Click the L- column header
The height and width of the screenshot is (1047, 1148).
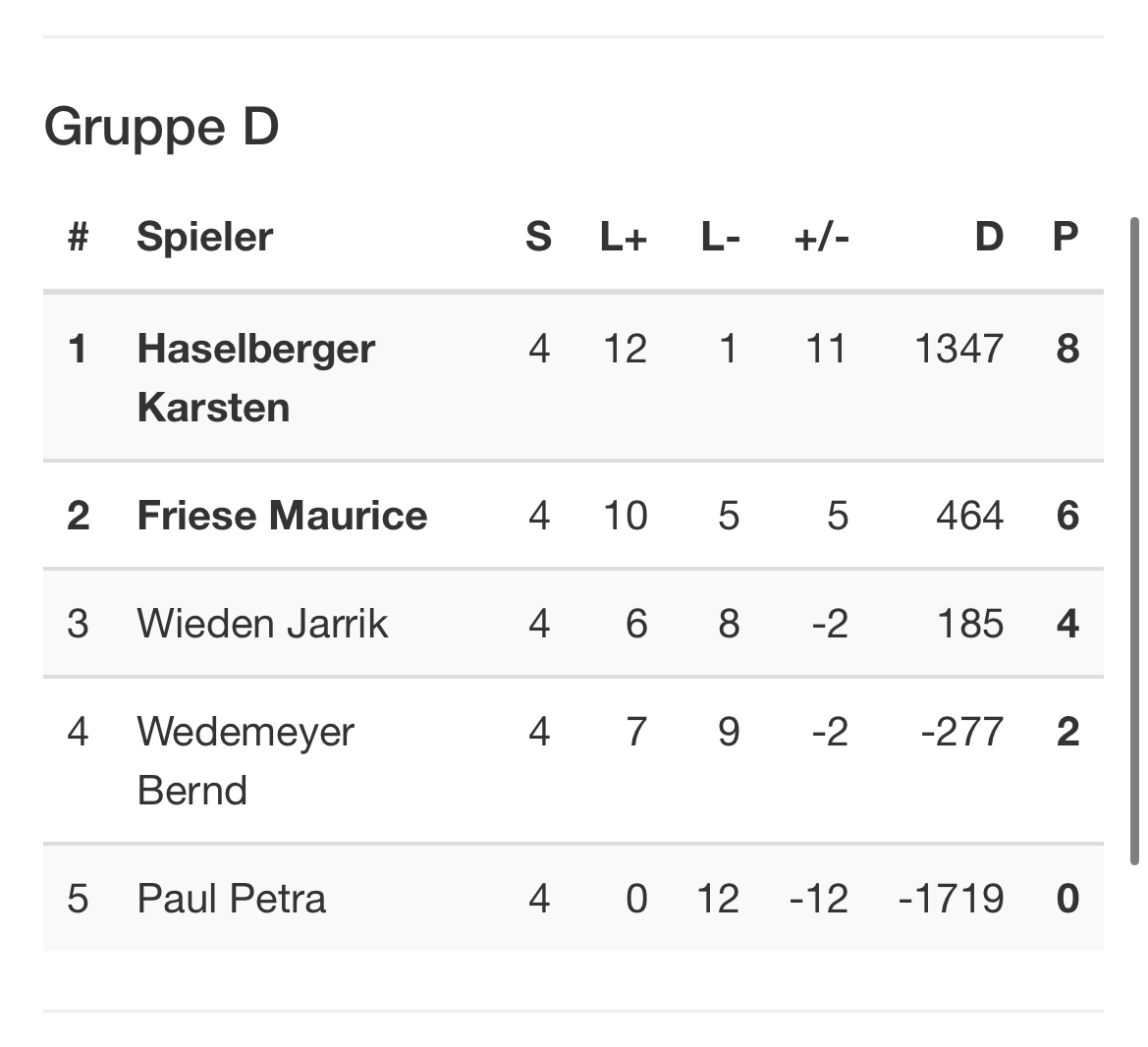coord(721,237)
